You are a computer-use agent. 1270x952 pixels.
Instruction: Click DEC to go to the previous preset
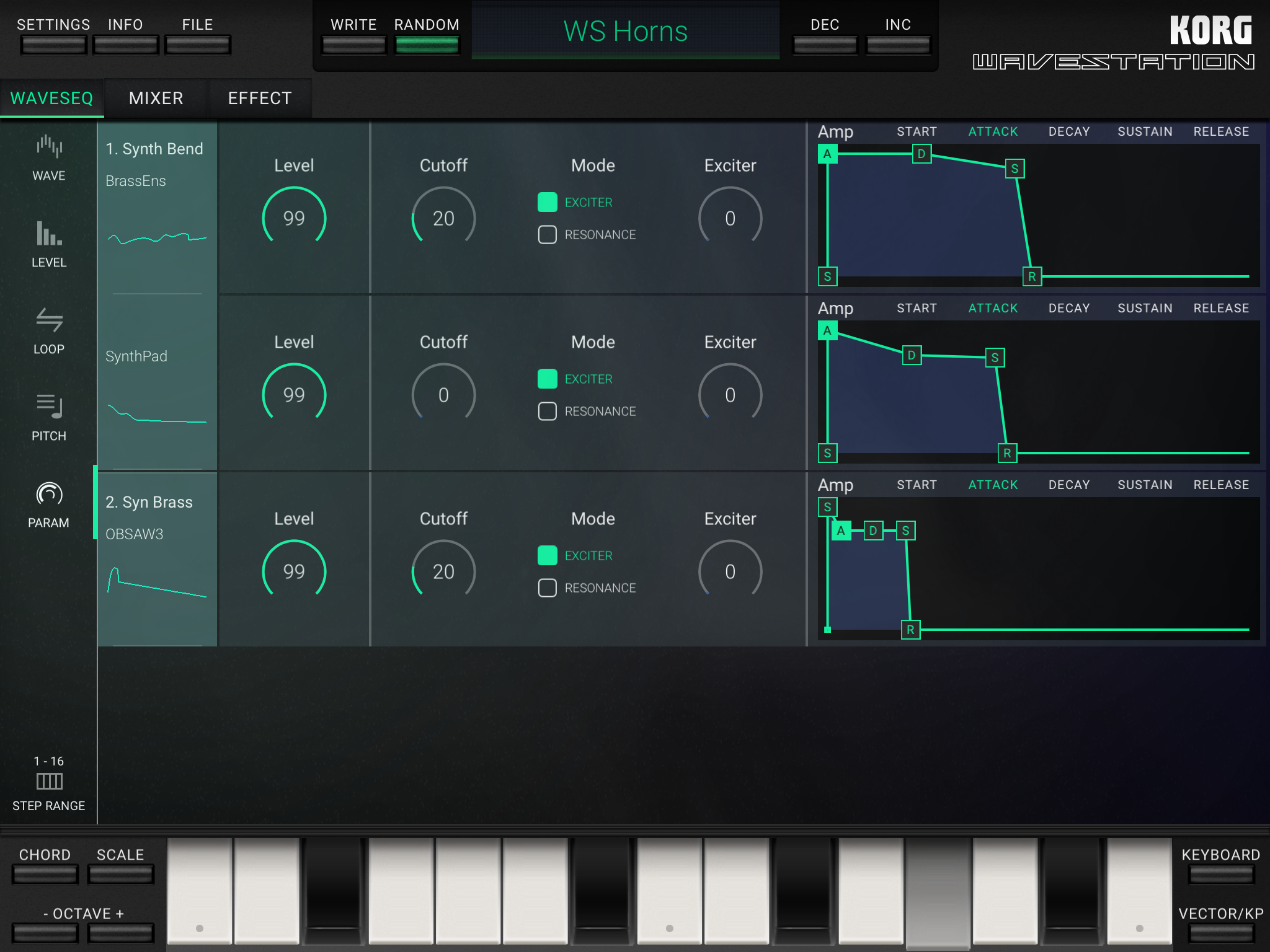coord(825,45)
